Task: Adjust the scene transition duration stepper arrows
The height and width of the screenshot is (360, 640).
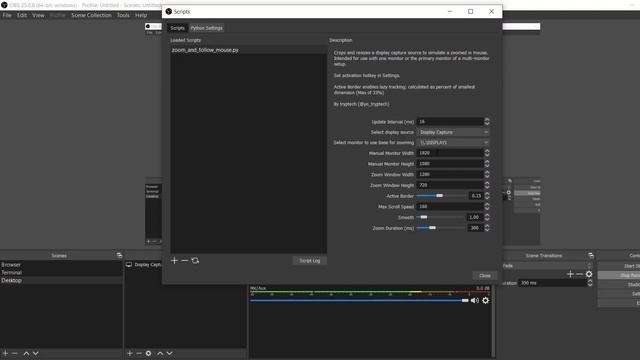Action: (590, 283)
